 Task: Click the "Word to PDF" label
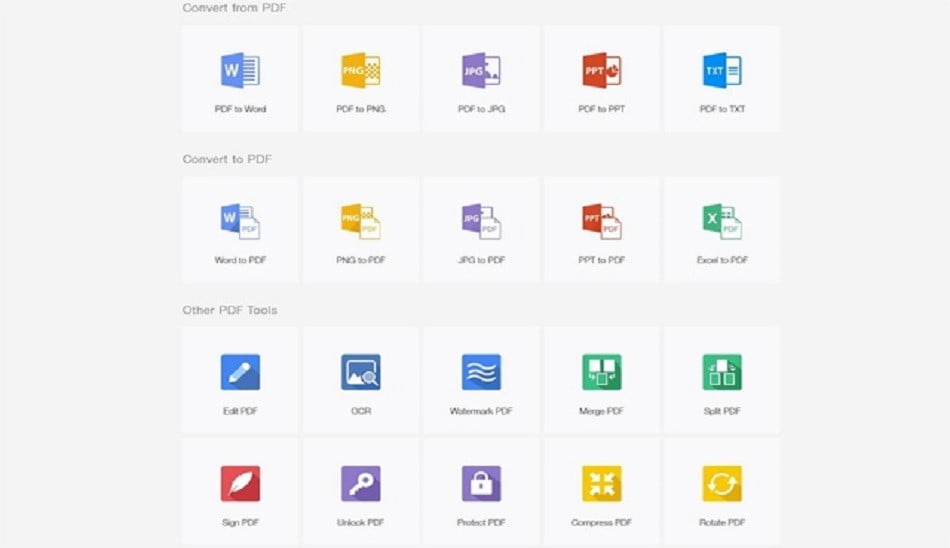[241, 260]
